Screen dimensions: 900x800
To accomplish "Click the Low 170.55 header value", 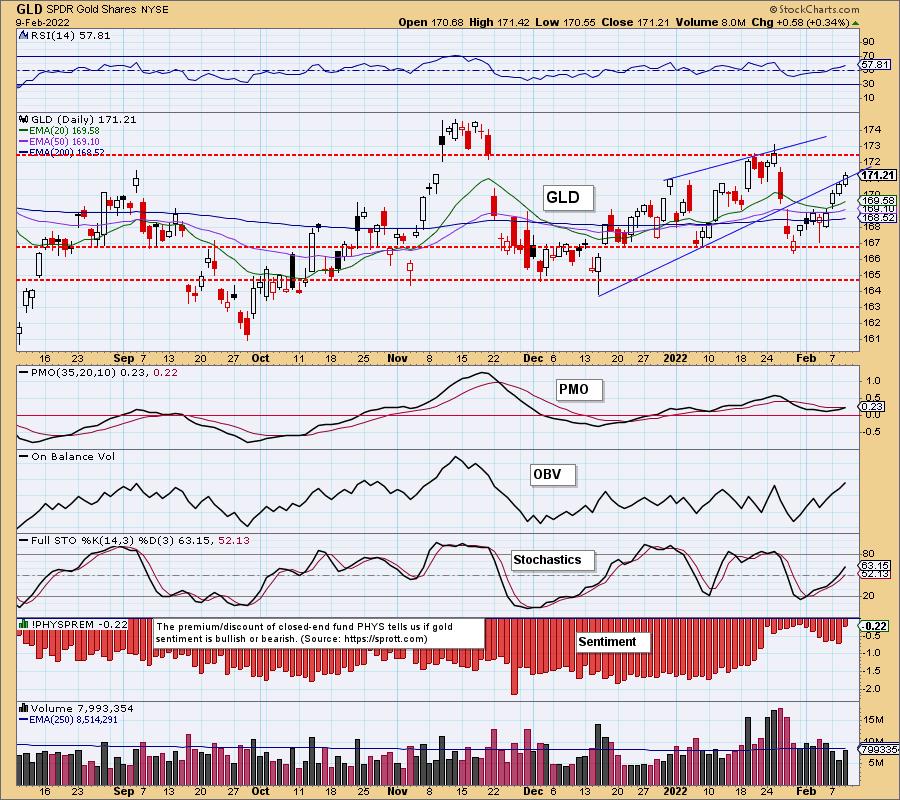I will pos(565,22).
